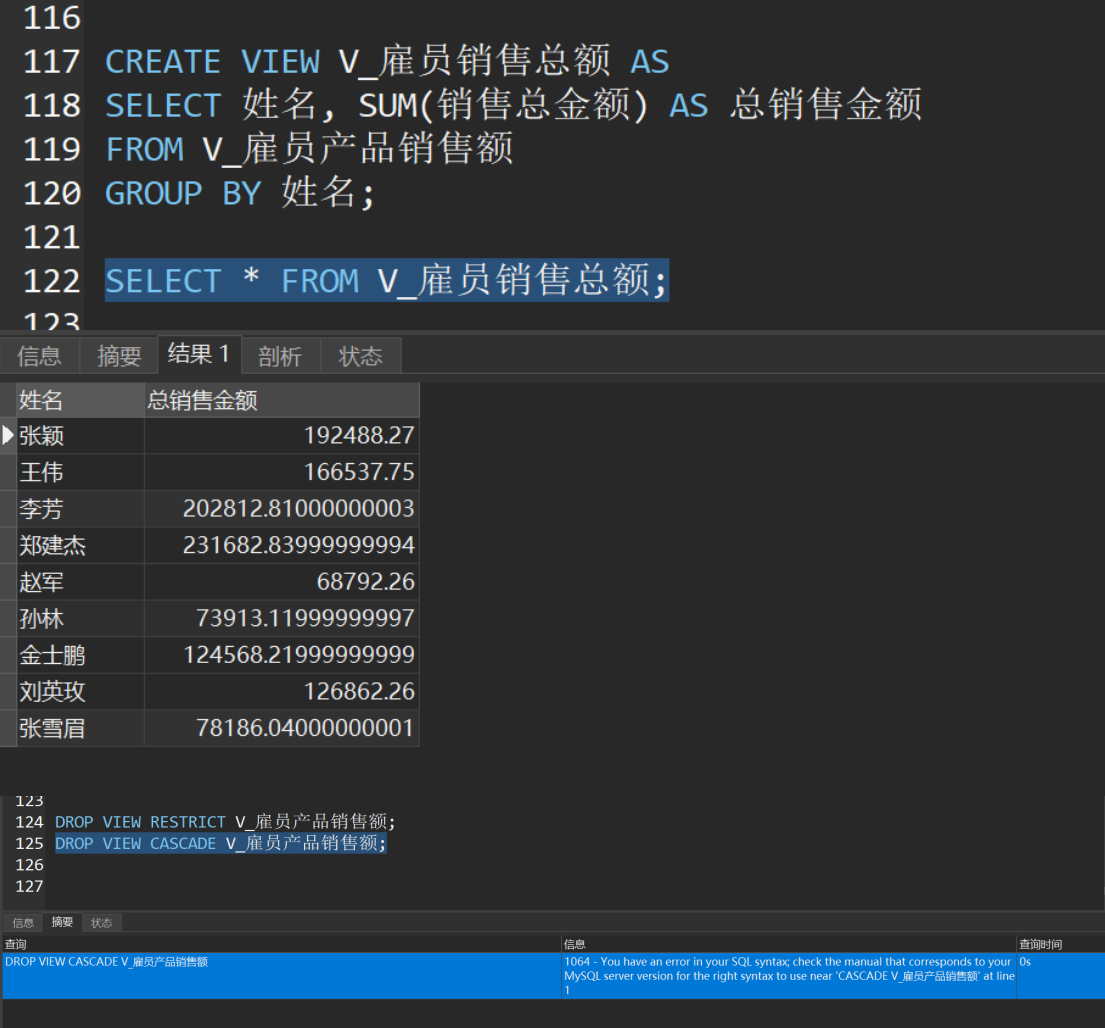Open the lower 信息 tab

pos(23,923)
